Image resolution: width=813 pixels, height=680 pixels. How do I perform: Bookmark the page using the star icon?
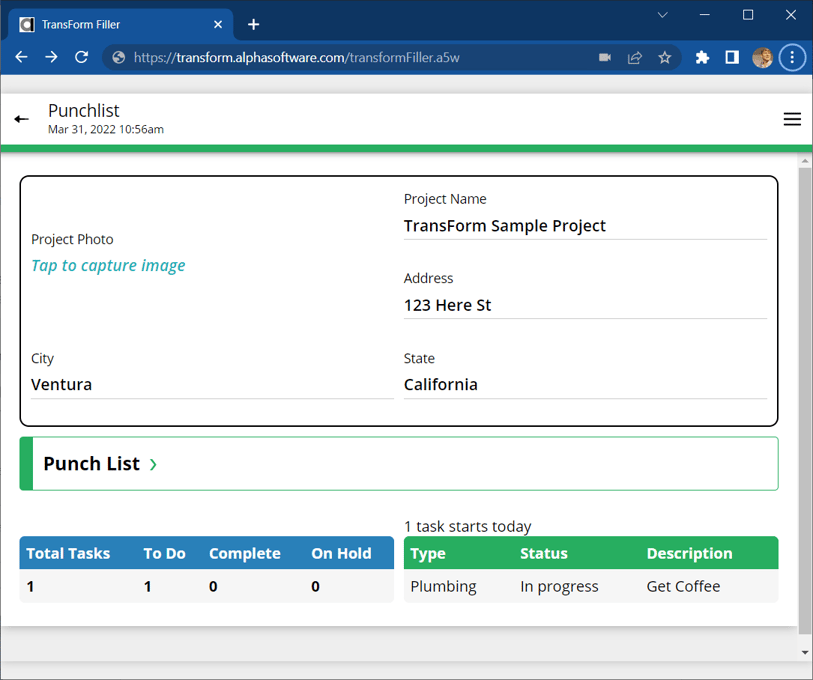click(664, 57)
